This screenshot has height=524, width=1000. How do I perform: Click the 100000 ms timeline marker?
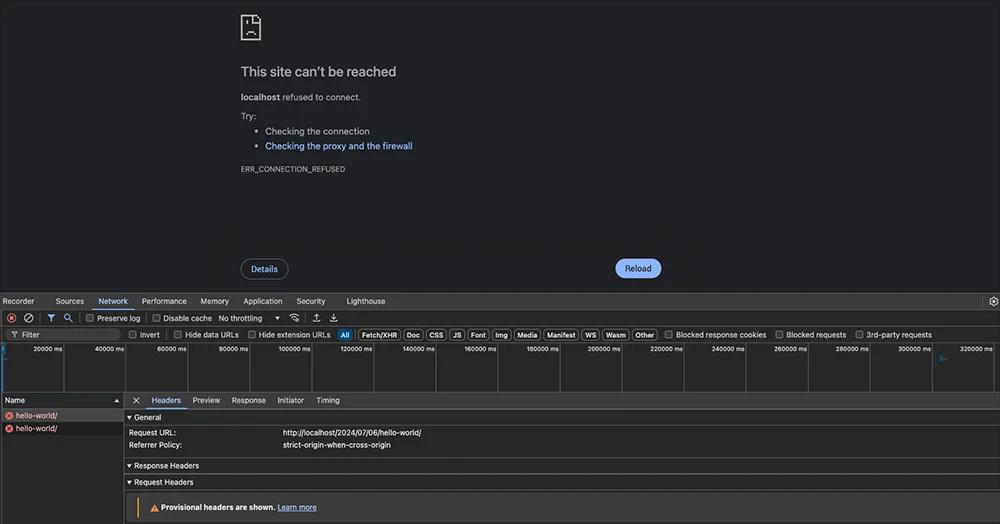(x=295, y=349)
